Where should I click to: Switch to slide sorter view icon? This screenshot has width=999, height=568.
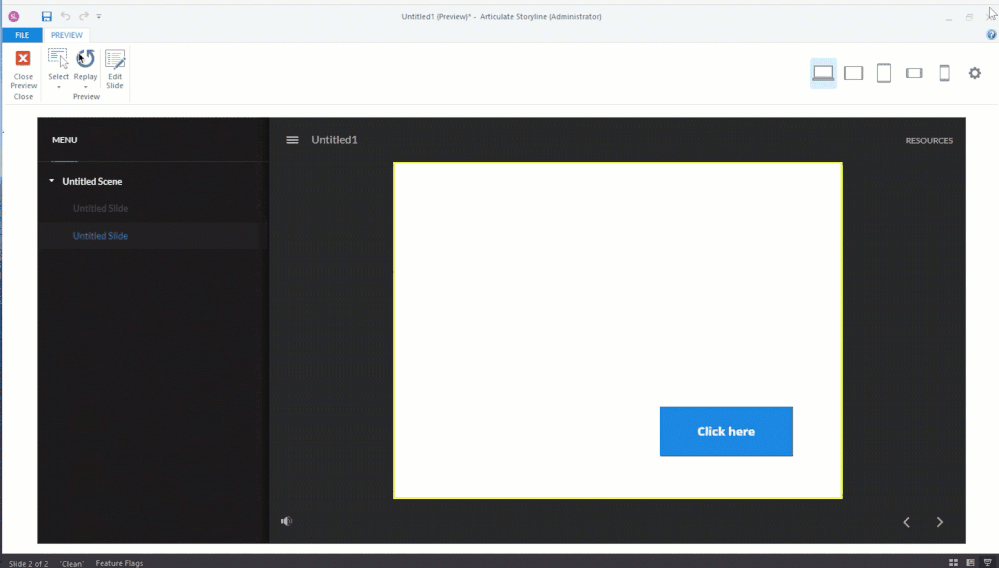tap(954, 562)
